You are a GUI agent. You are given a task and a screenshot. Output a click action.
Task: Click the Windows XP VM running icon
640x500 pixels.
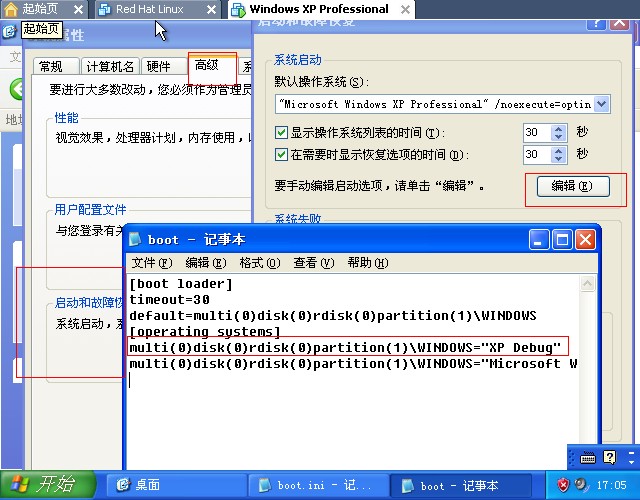click(238, 10)
